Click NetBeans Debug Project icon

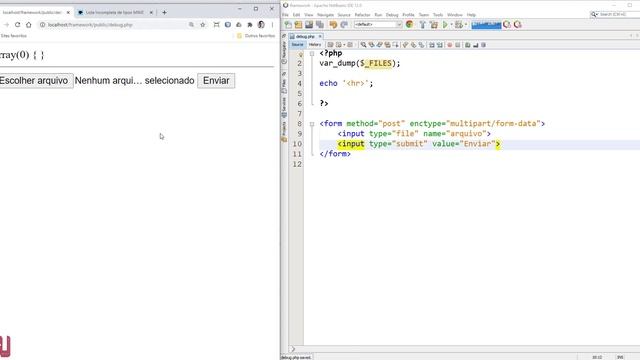coord(459,24)
